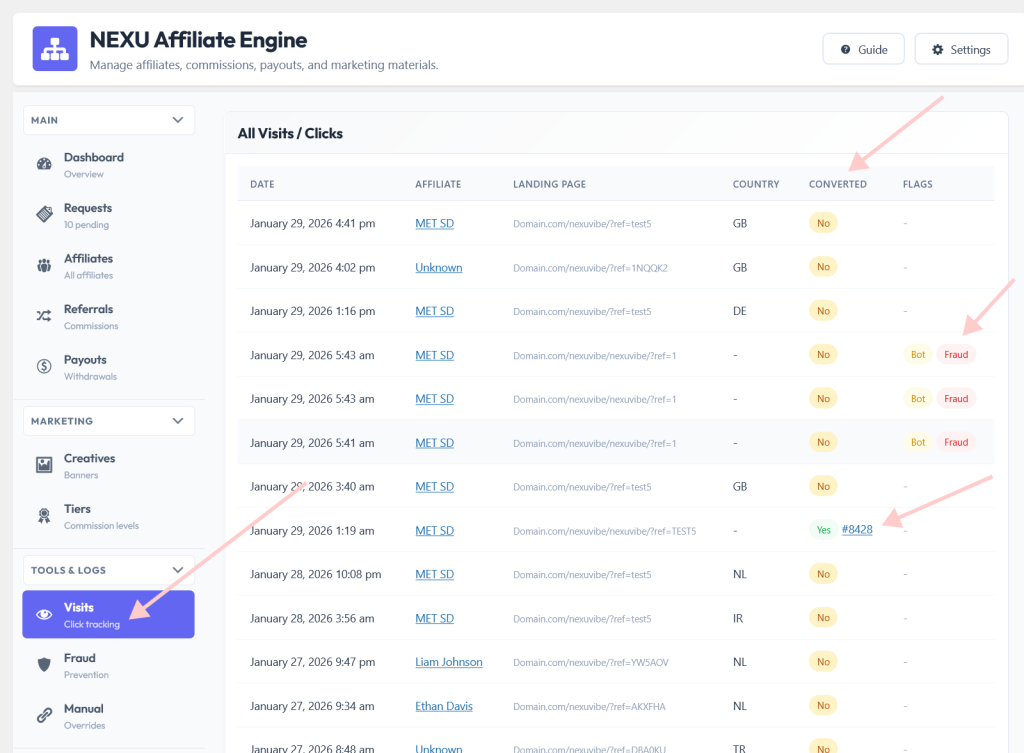Screen dimensions: 1024x753
Task: Click the FLAGS column header
Action: pyautogui.click(x=918, y=184)
